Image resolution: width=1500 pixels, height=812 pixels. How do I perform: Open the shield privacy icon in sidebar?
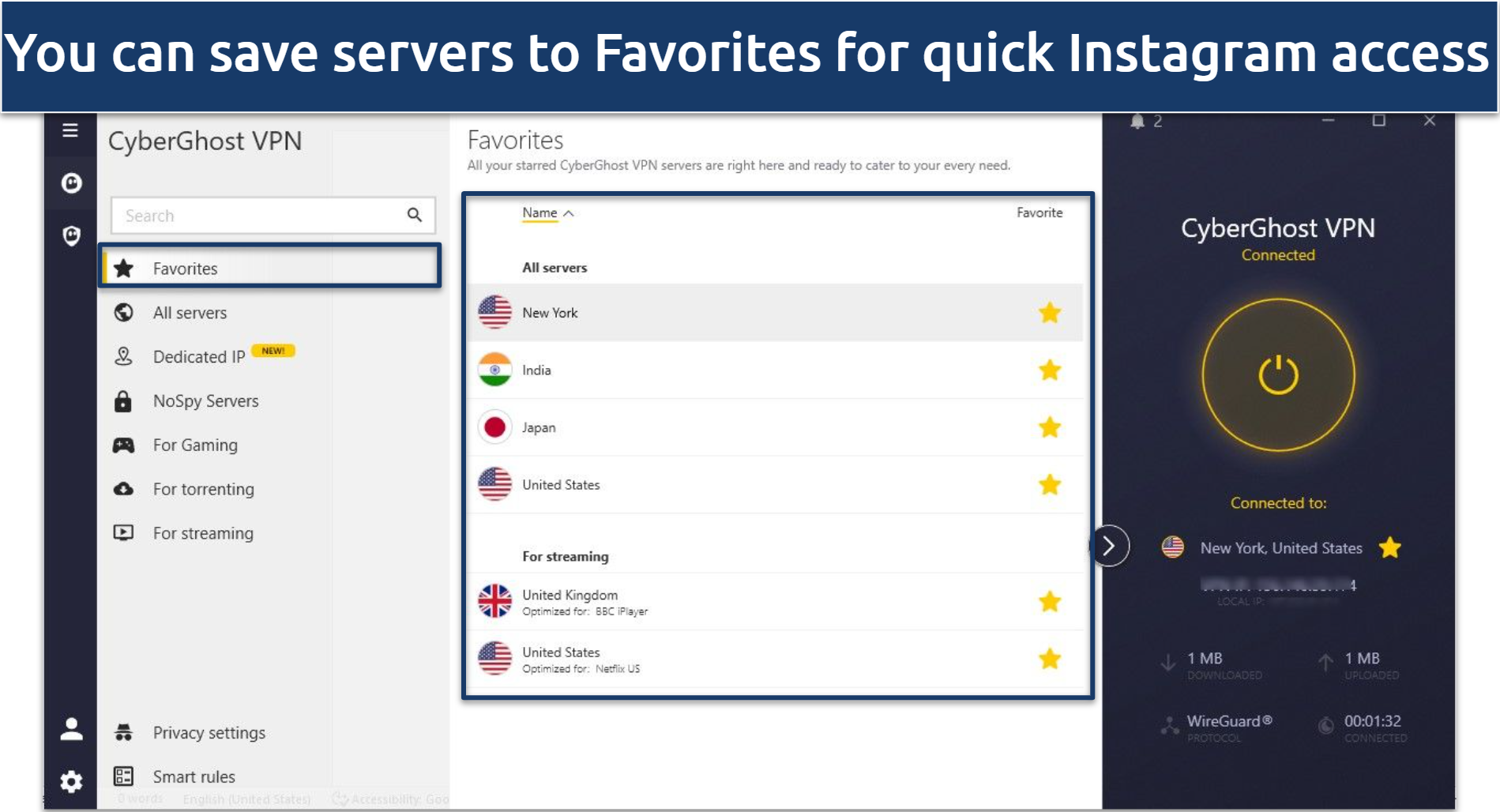click(x=71, y=235)
